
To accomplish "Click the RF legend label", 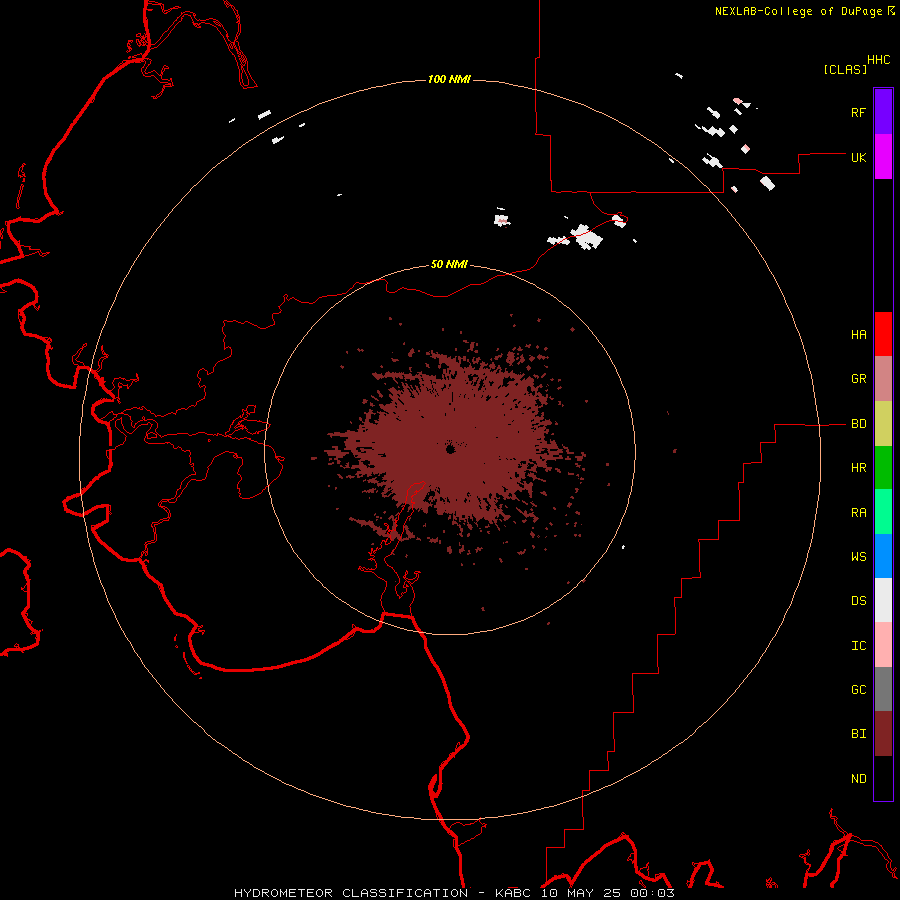I will tap(858, 112).
